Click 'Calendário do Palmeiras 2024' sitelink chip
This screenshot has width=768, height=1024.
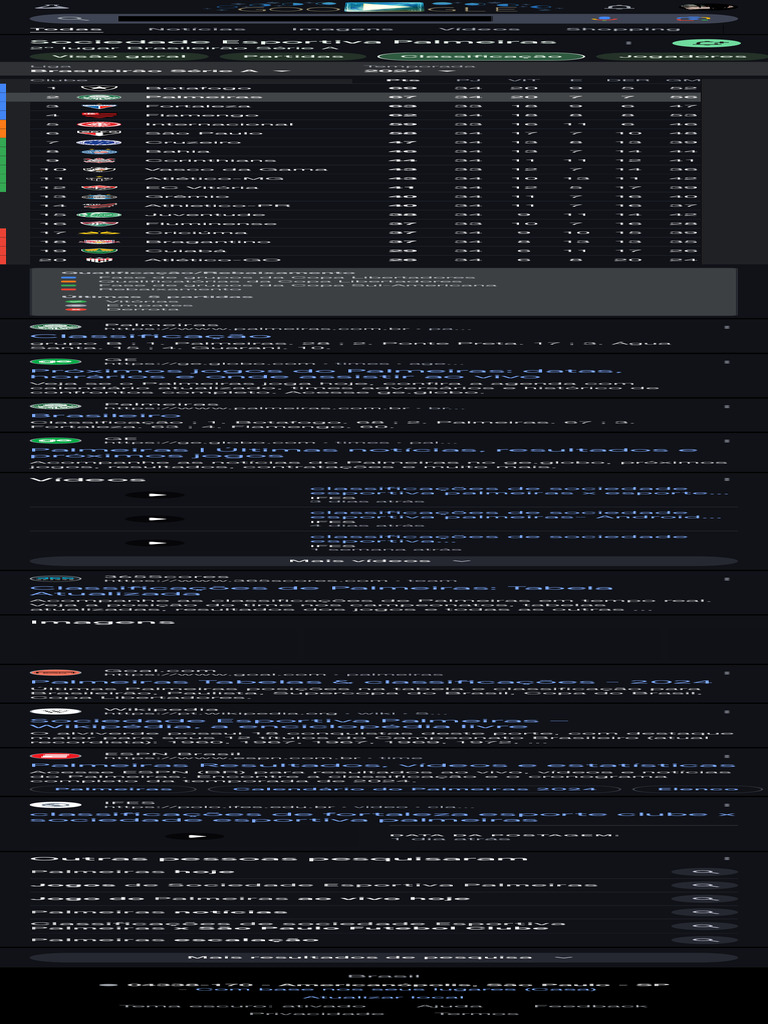[413, 789]
